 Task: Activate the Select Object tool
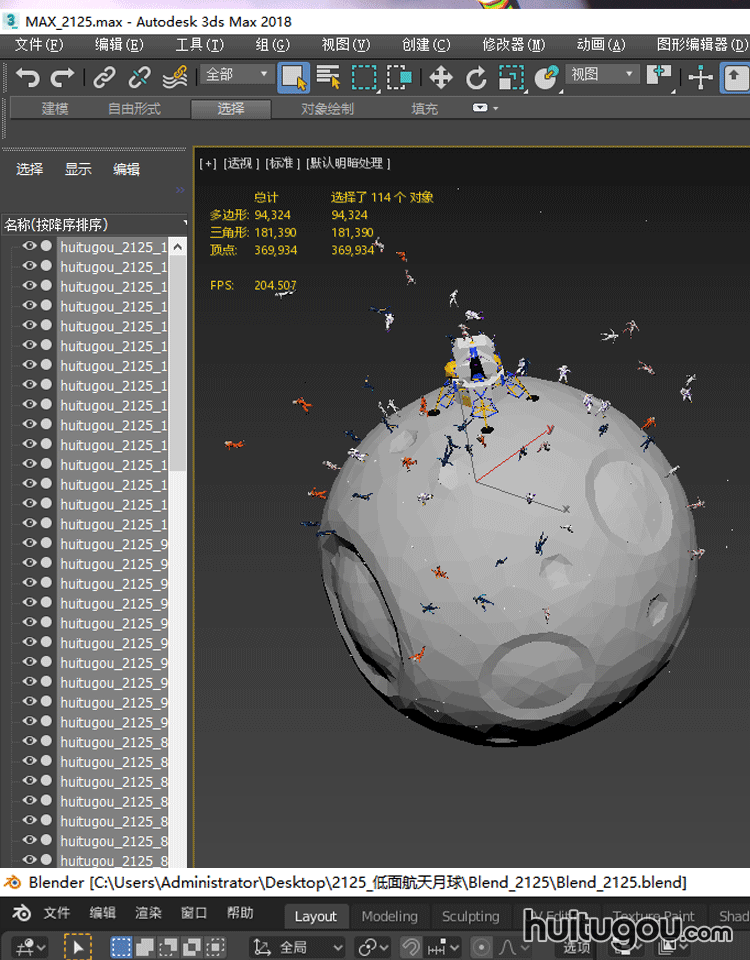point(293,77)
